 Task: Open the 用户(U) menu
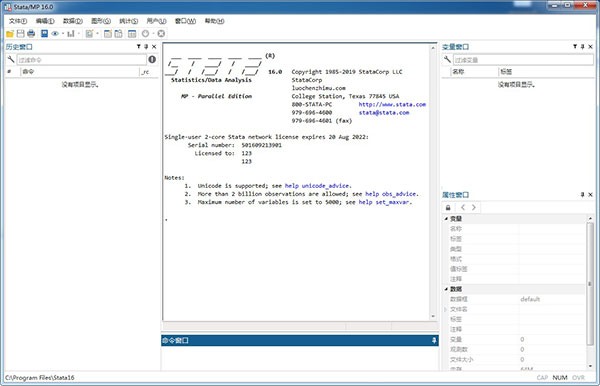157,21
